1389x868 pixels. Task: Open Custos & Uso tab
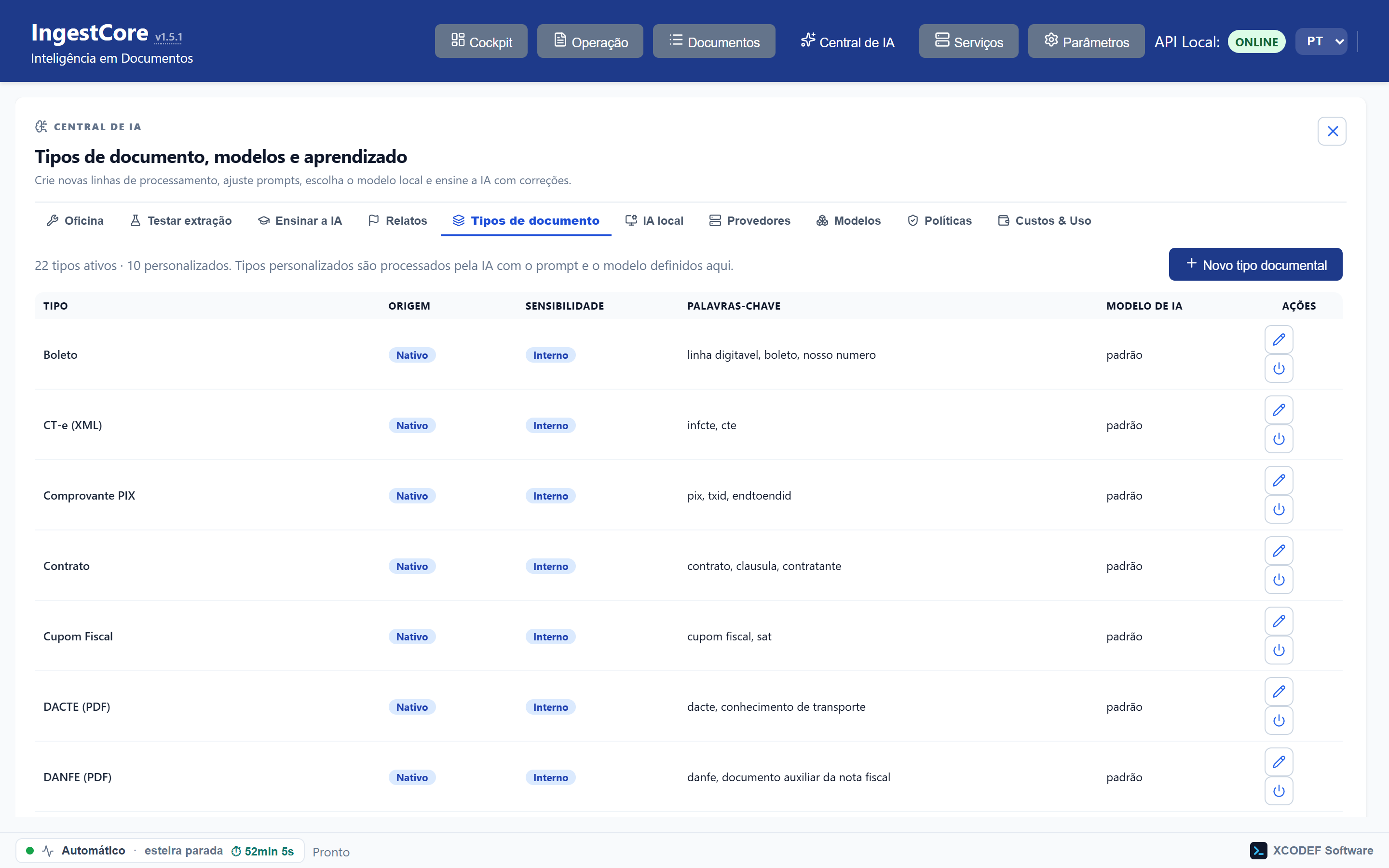[x=1045, y=221]
